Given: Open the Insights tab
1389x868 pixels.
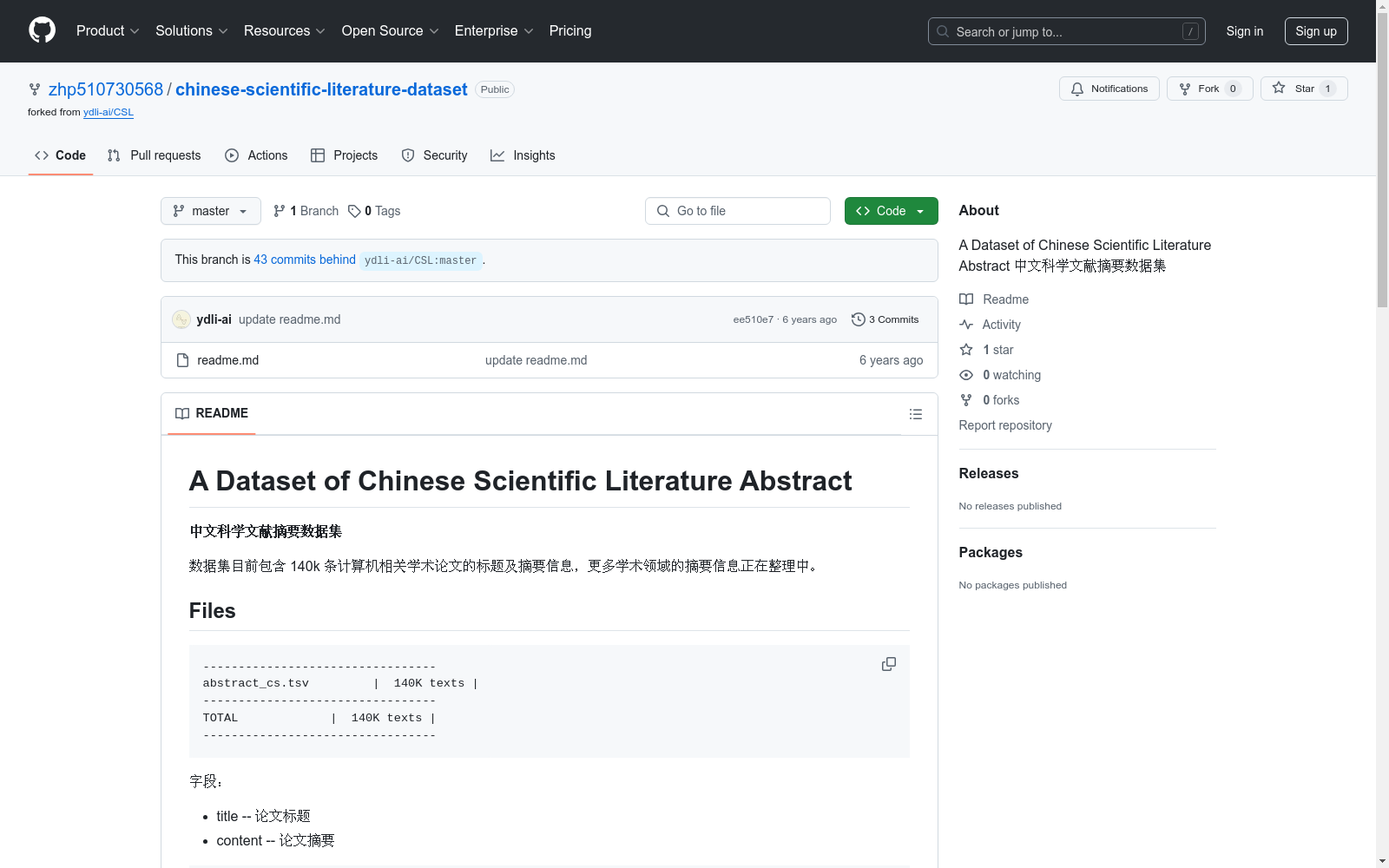Looking at the screenshot, I should coord(523,155).
